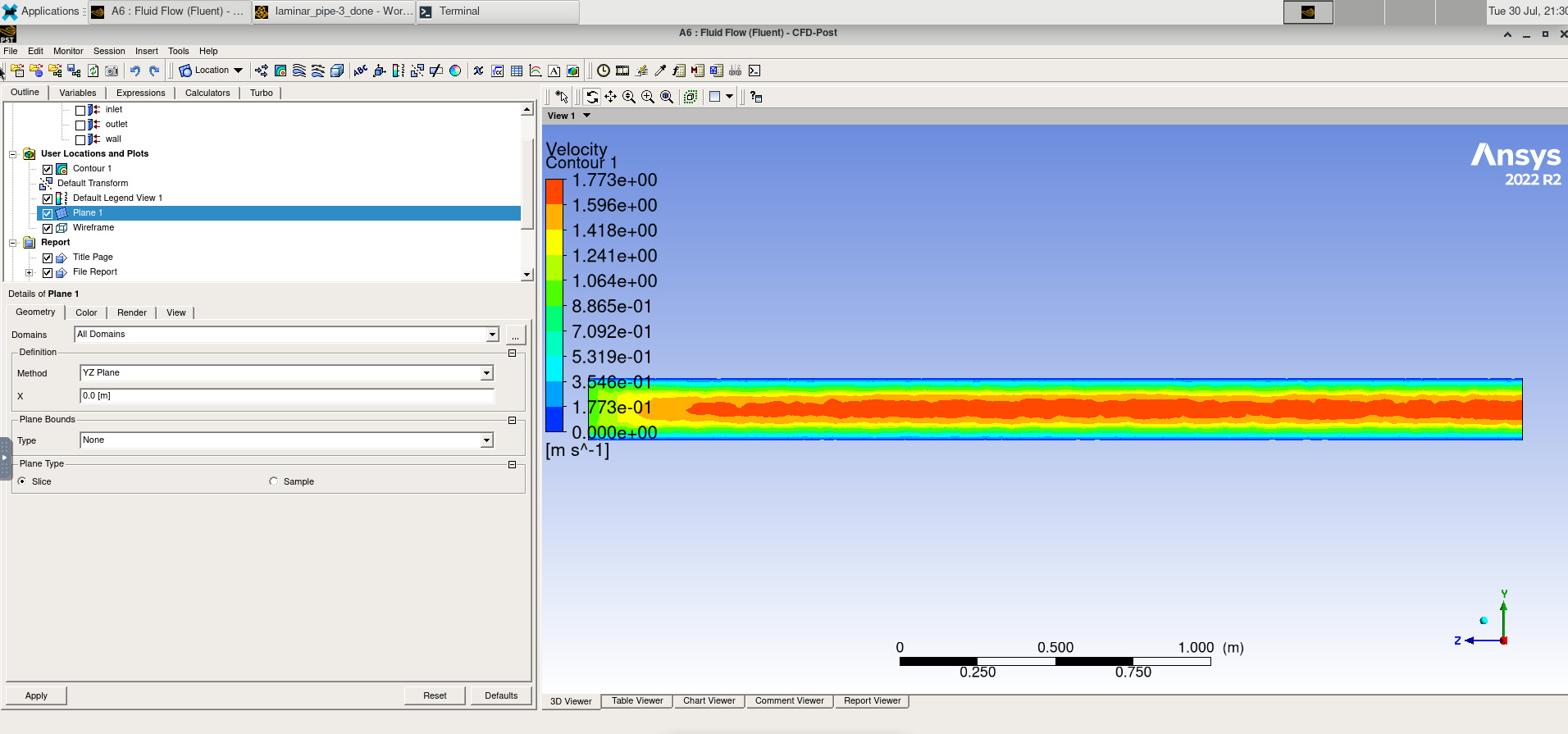Open viewport layout dropdown arrow
1568x734 pixels.
tap(729, 97)
